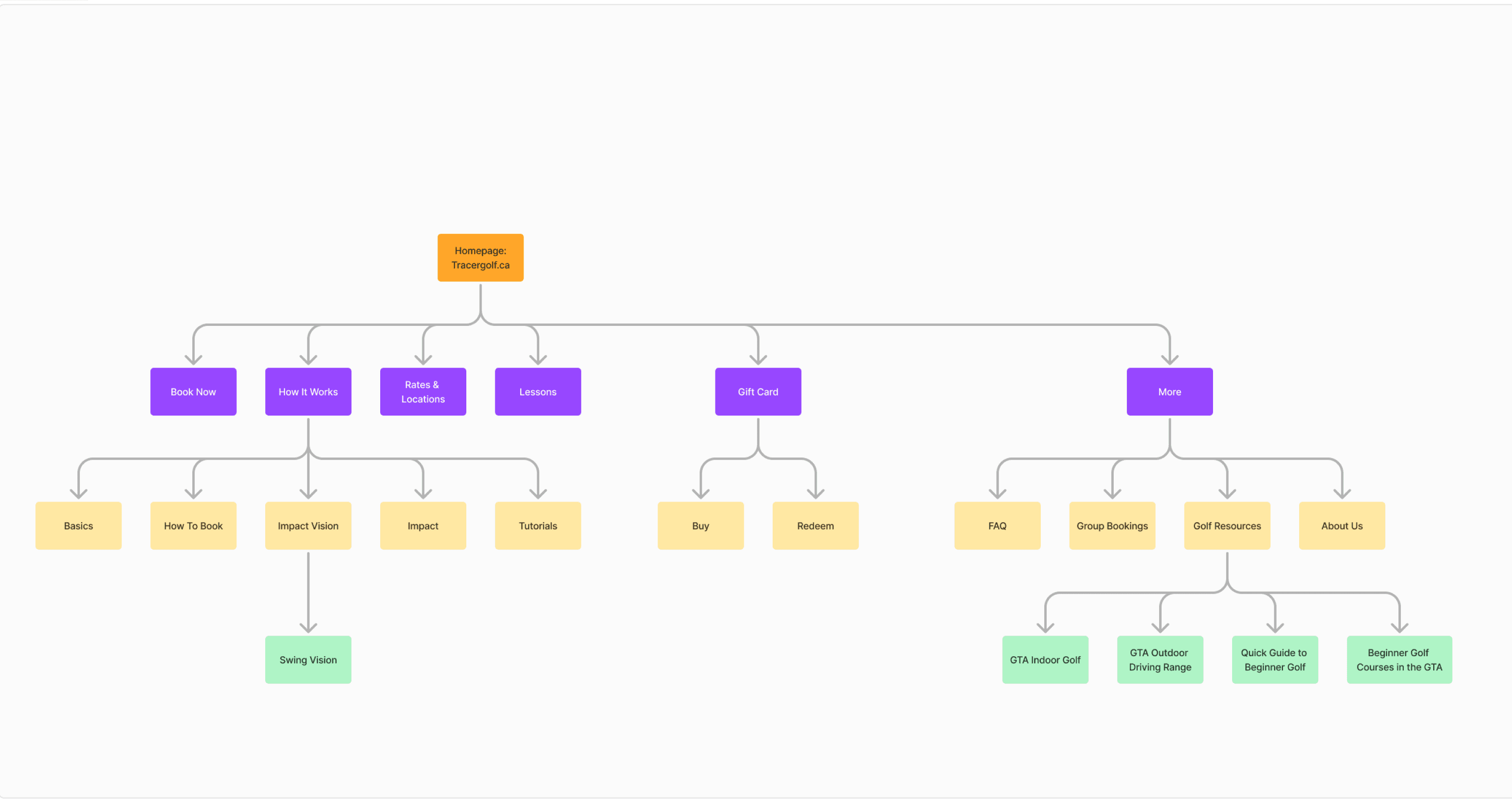Viewport: 1512px width, 803px height.
Task: Select the Lessons purple node
Action: pyautogui.click(x=538, y=391)
